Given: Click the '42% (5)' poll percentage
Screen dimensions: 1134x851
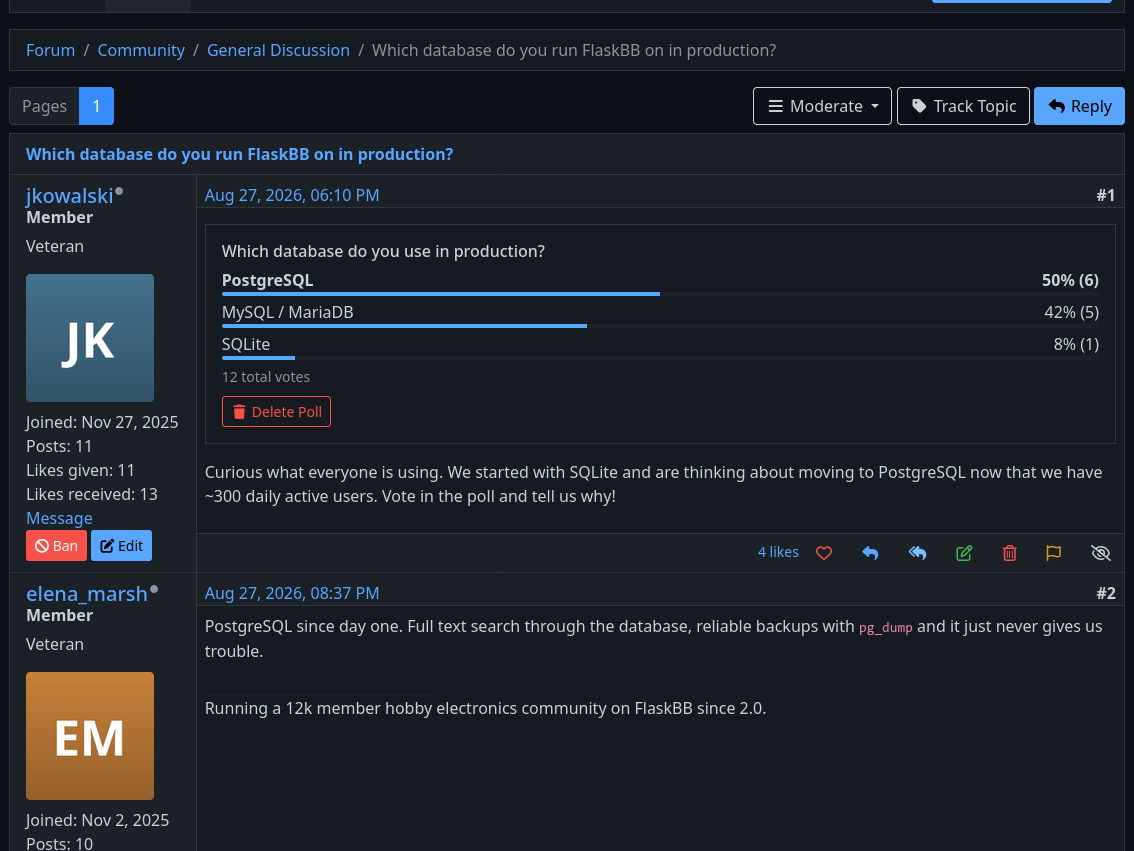Looking at the screenshot, I should [1071, 312].
